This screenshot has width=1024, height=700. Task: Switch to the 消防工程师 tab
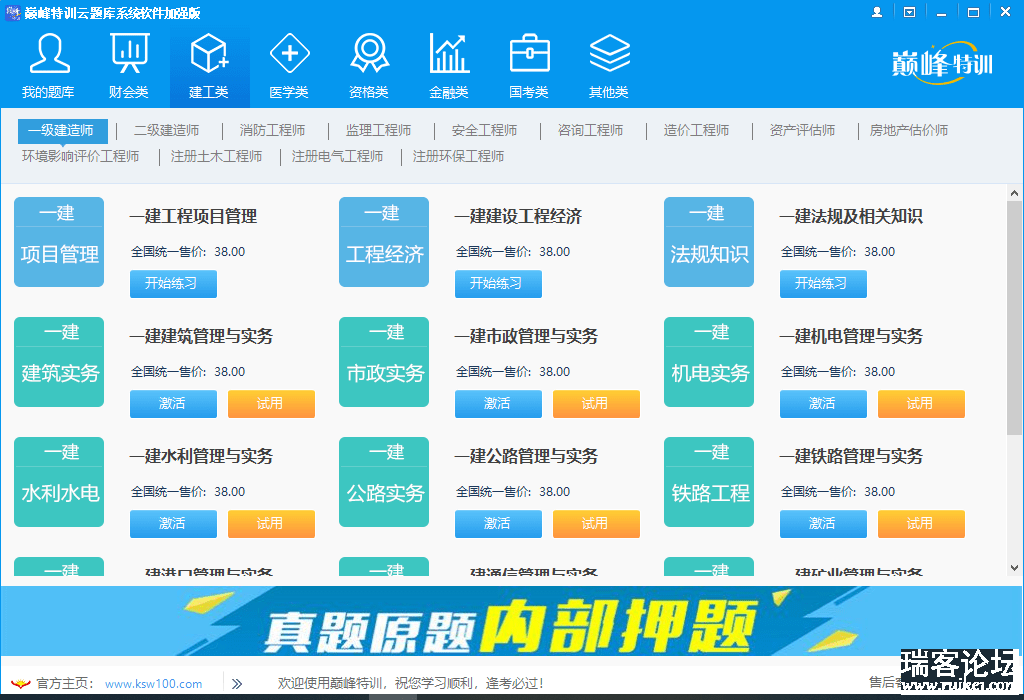pos(272,130)
